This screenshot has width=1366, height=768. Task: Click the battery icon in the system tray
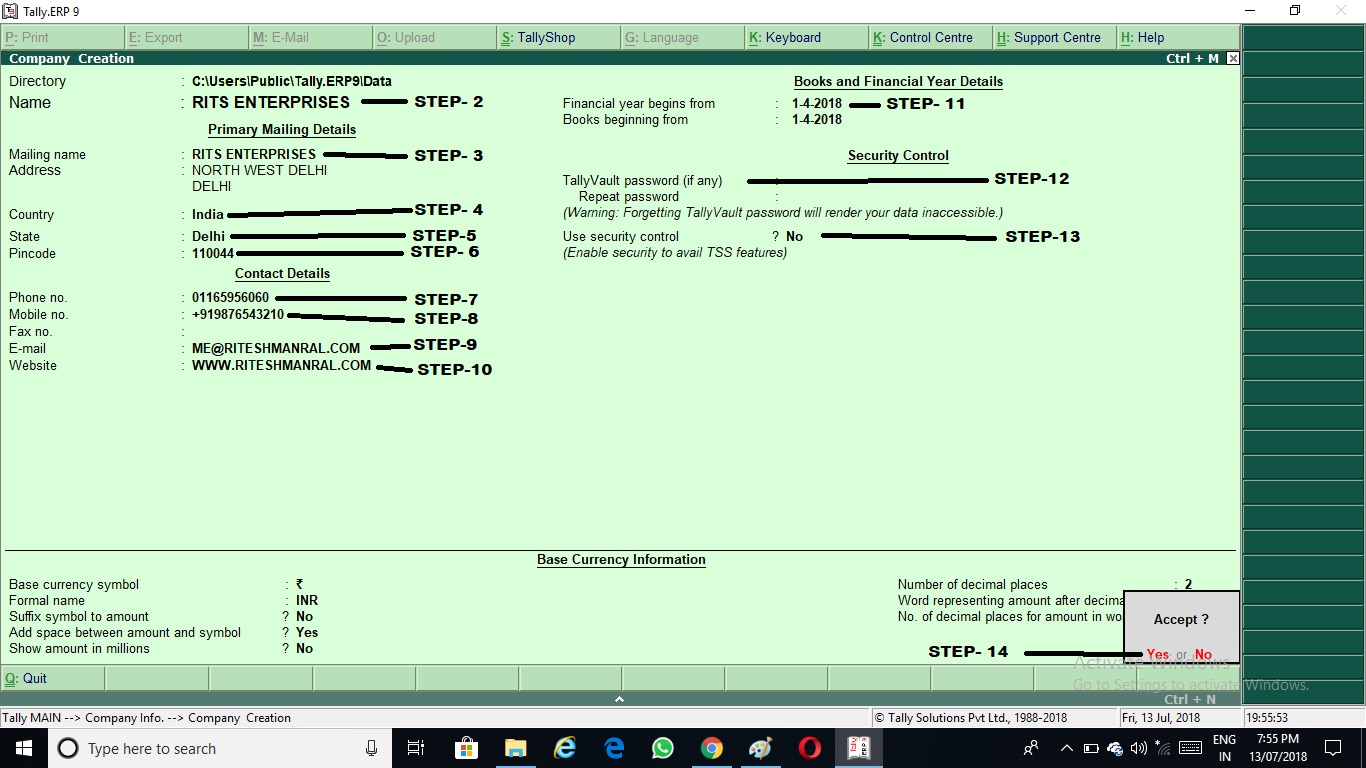[1091, 748]
